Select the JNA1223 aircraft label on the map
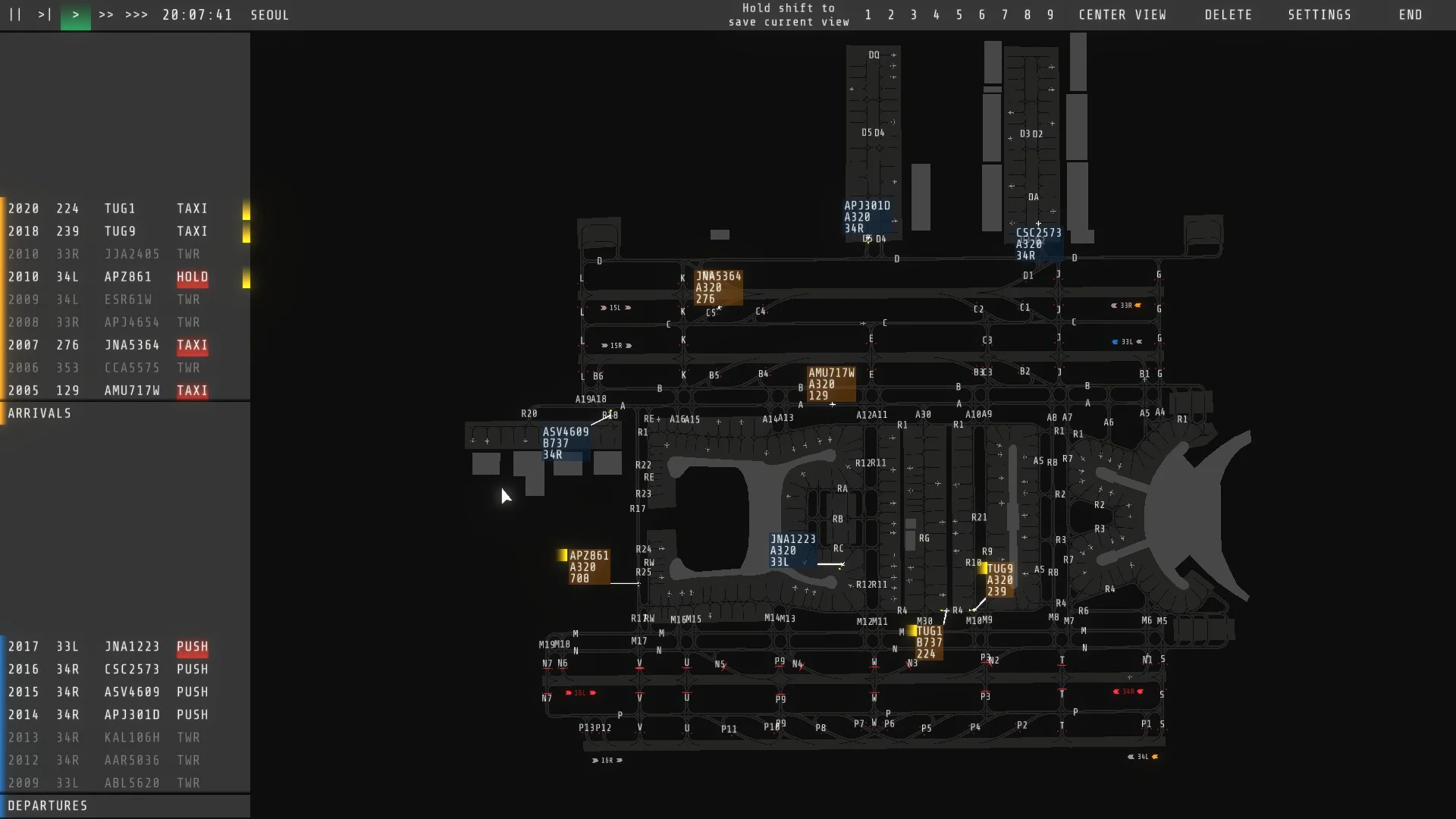1456x819 pixels. (x=792, y=550)
